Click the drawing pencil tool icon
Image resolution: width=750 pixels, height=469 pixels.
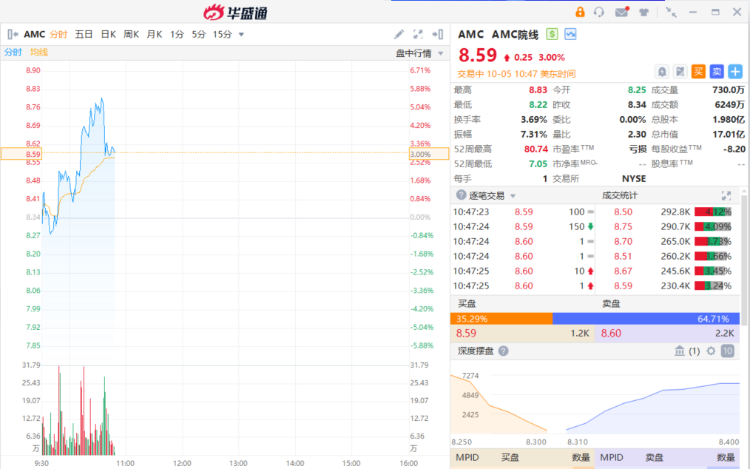tap(399, 34)
